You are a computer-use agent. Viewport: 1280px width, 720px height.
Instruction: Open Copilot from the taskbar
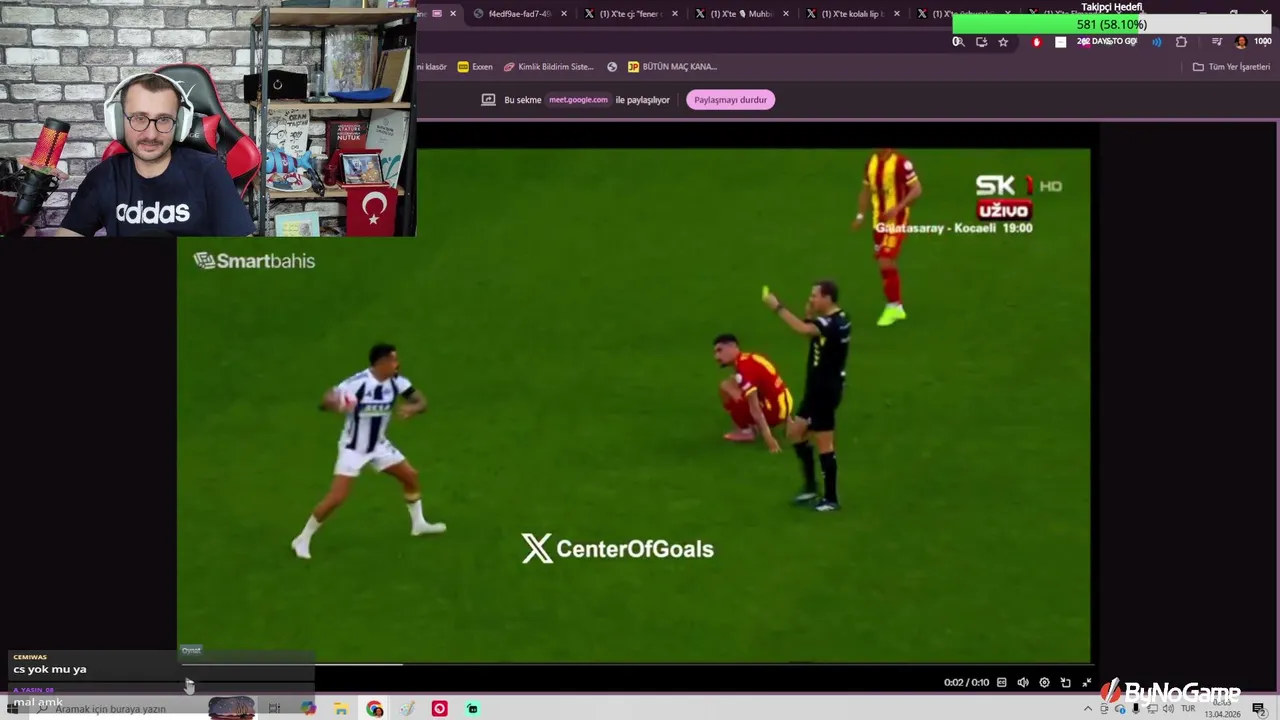coord(308,709)
